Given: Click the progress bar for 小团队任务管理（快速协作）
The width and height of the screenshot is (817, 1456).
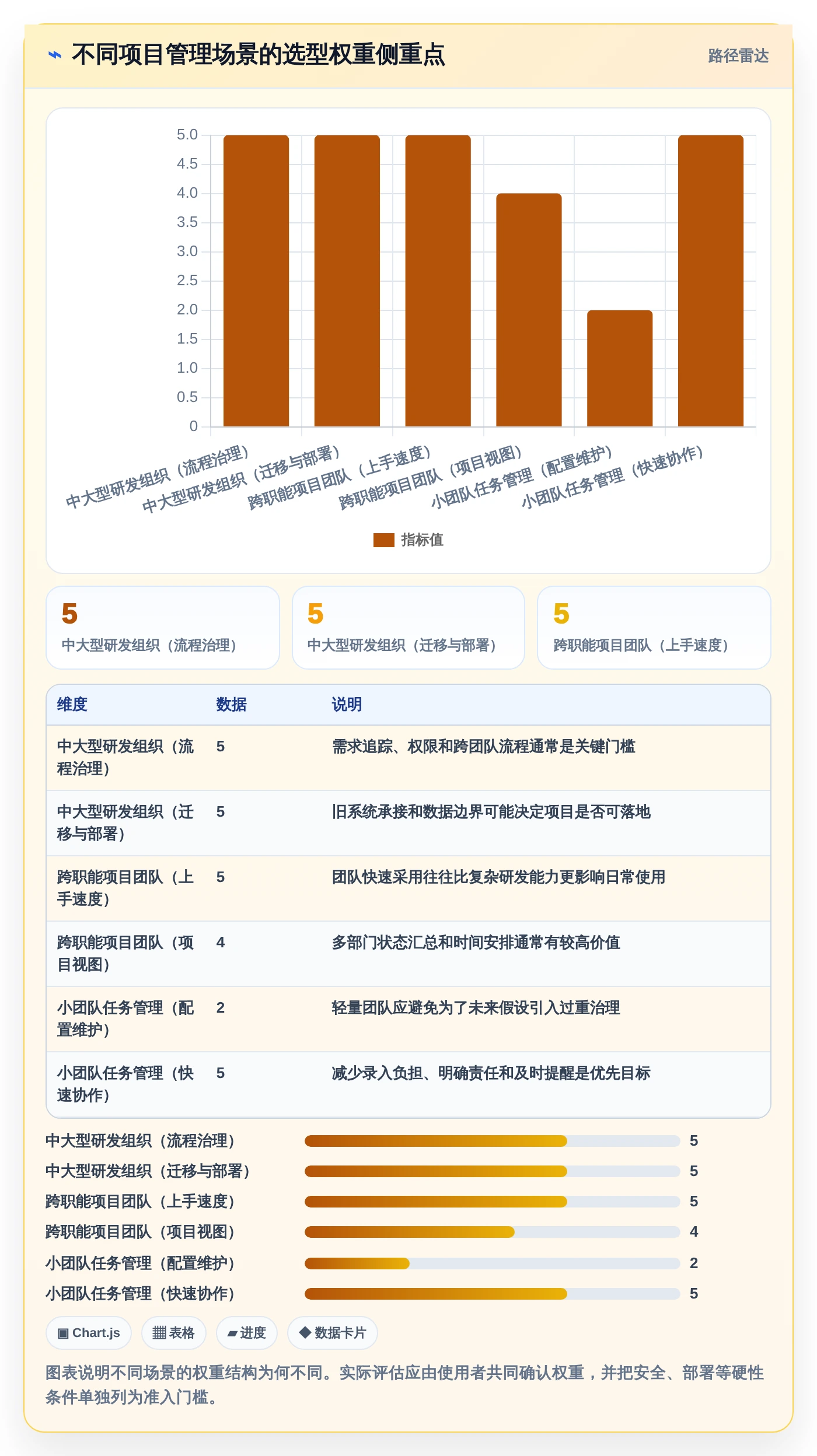Looking at the screenshot, I should pos(493,1294).
